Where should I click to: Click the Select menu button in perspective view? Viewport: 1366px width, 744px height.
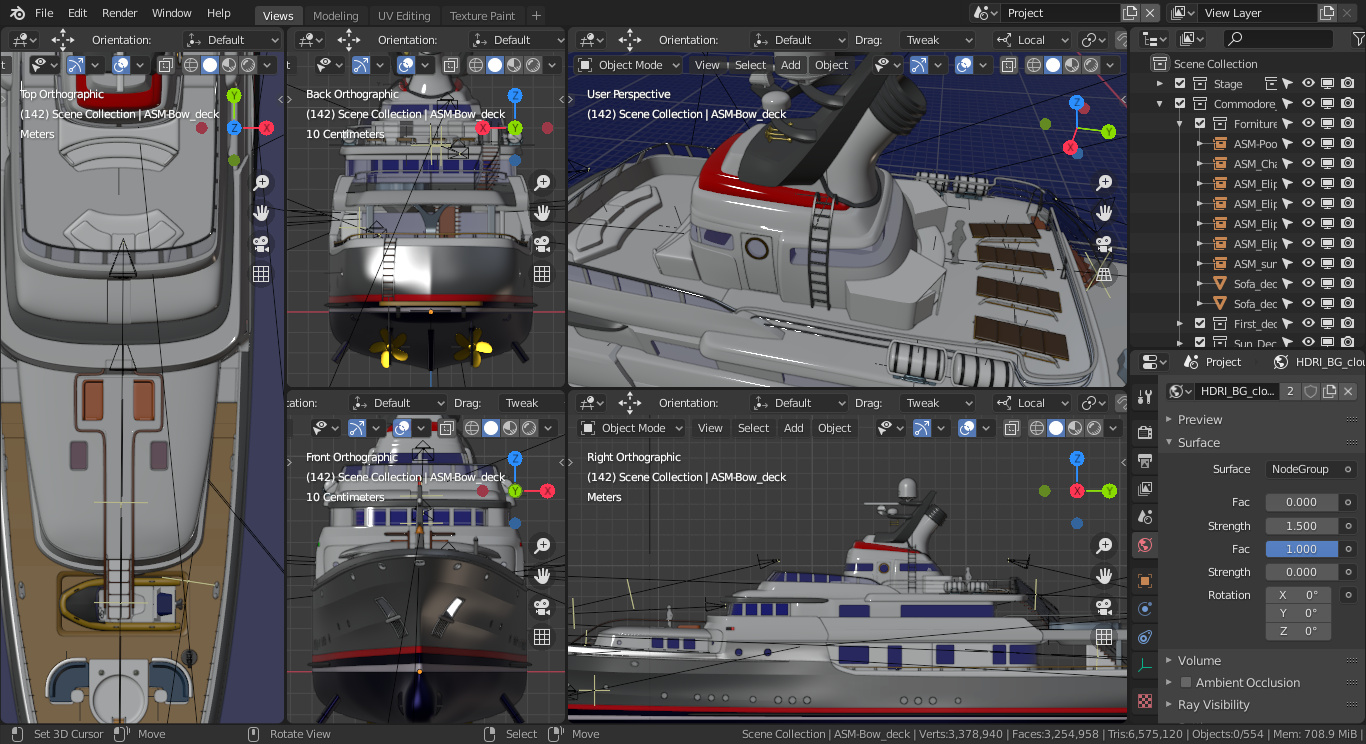[x=751, y=64]
